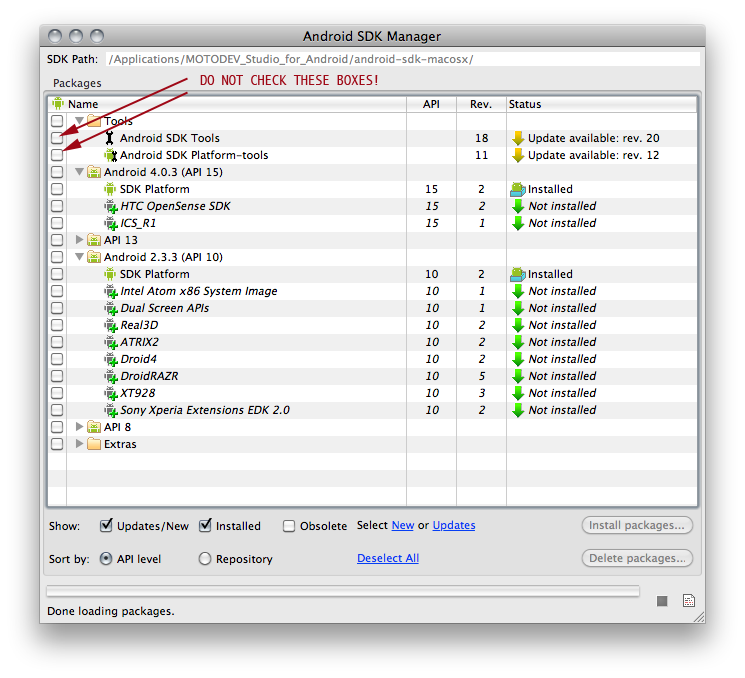Image resolution: width=745 pixels, height=678 pixels.
Task: Check the ICS_R1 package checkbox
Action: [57, 223]
